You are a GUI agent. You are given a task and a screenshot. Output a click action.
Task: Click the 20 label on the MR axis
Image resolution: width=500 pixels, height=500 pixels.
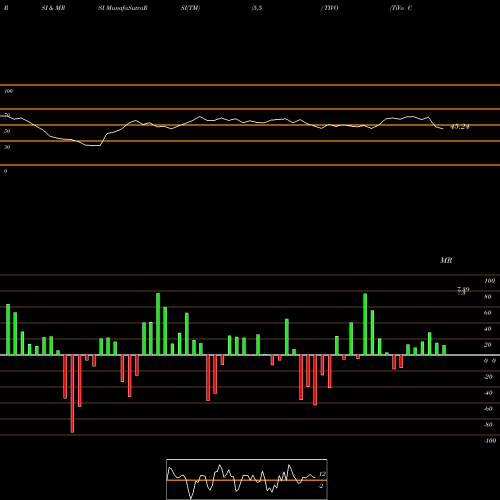pyautogui.click(x=488, y=345)
